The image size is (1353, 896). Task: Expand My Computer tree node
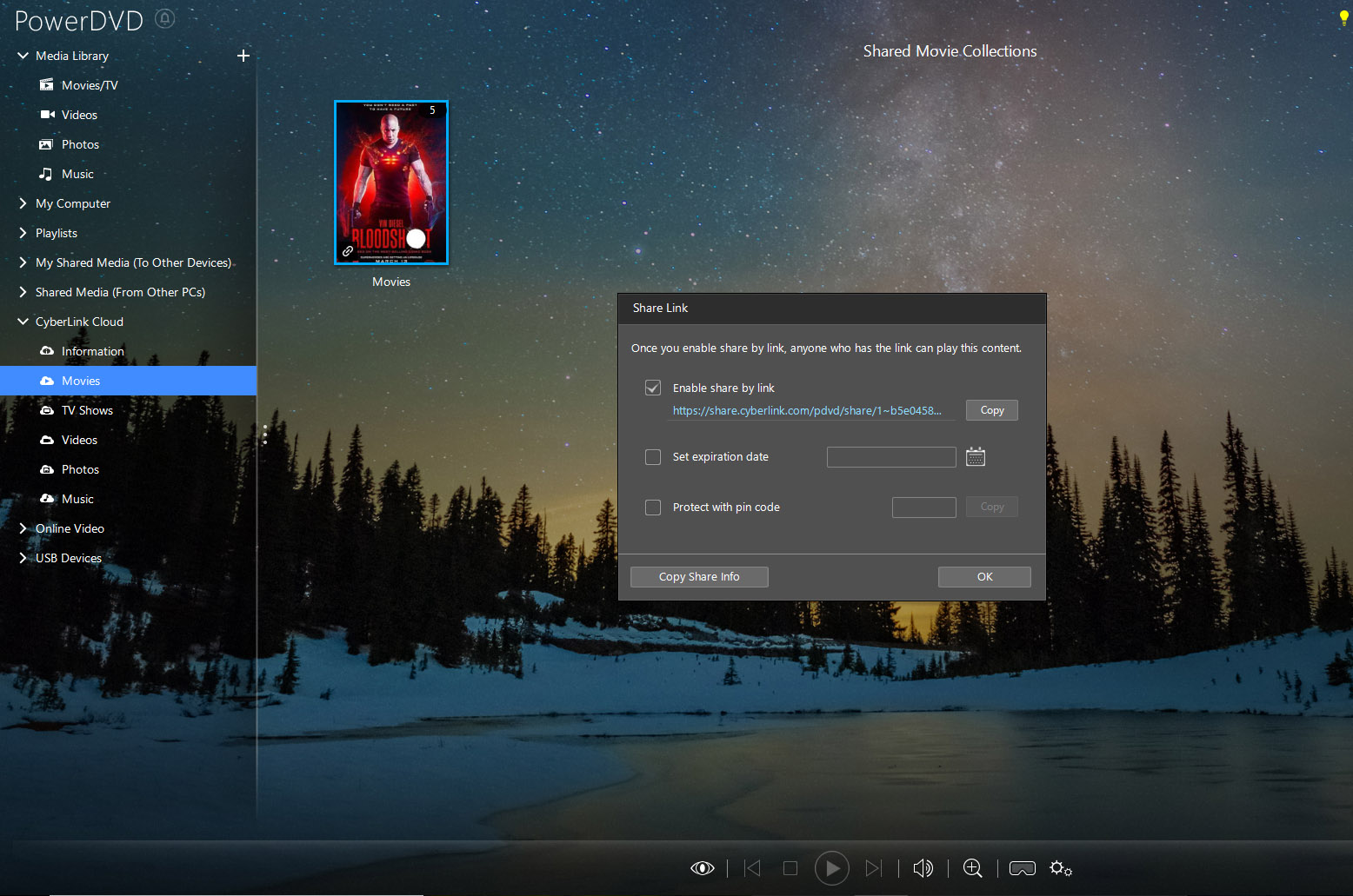click(23, 203)
